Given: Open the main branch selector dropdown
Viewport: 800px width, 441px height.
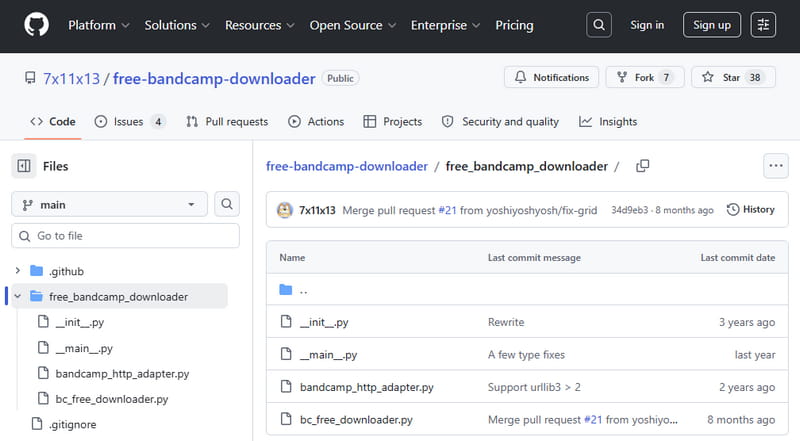Looking at the screenshot, I should [109, 204].
